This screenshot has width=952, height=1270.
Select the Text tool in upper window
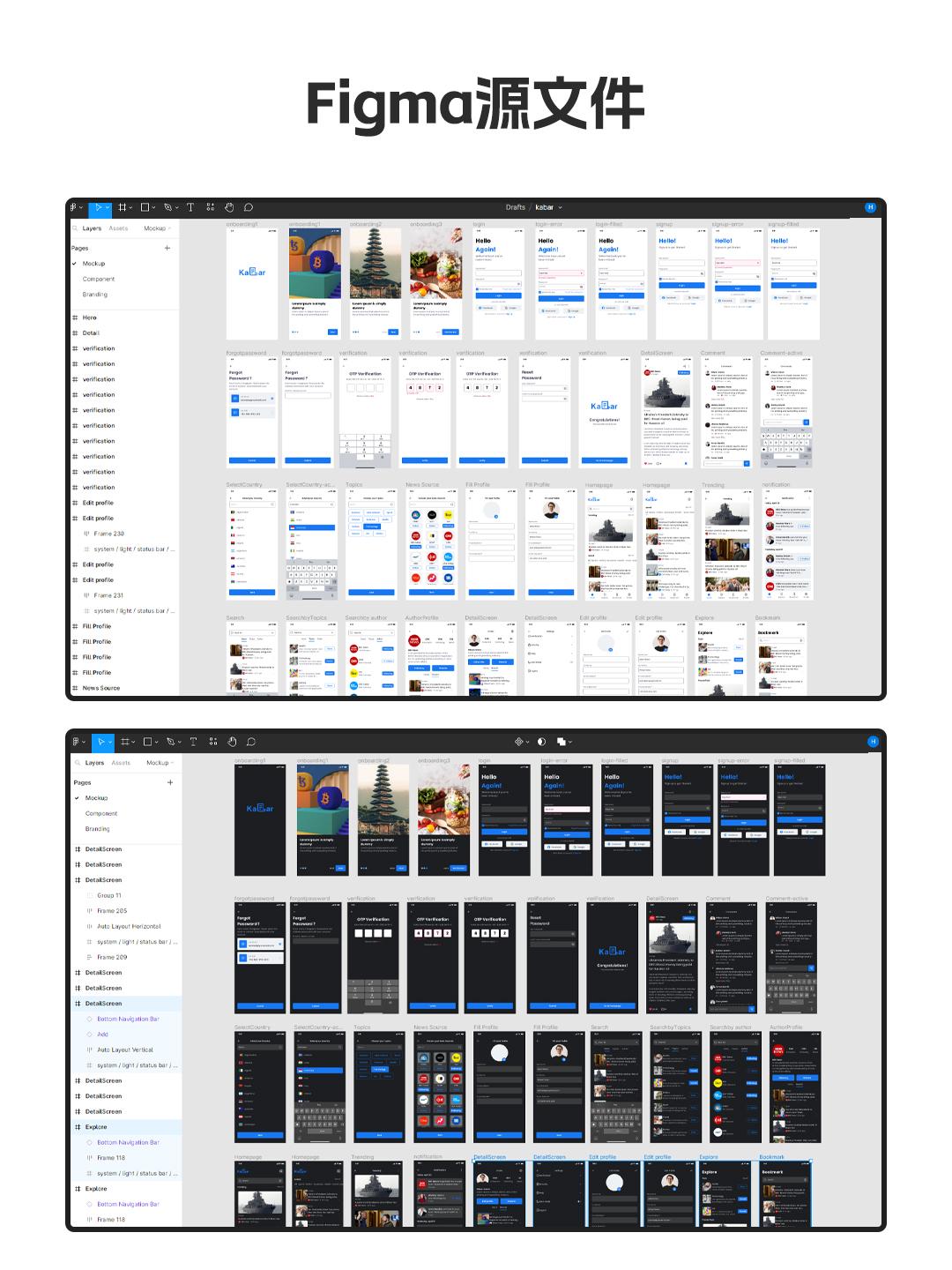point(190,207)
